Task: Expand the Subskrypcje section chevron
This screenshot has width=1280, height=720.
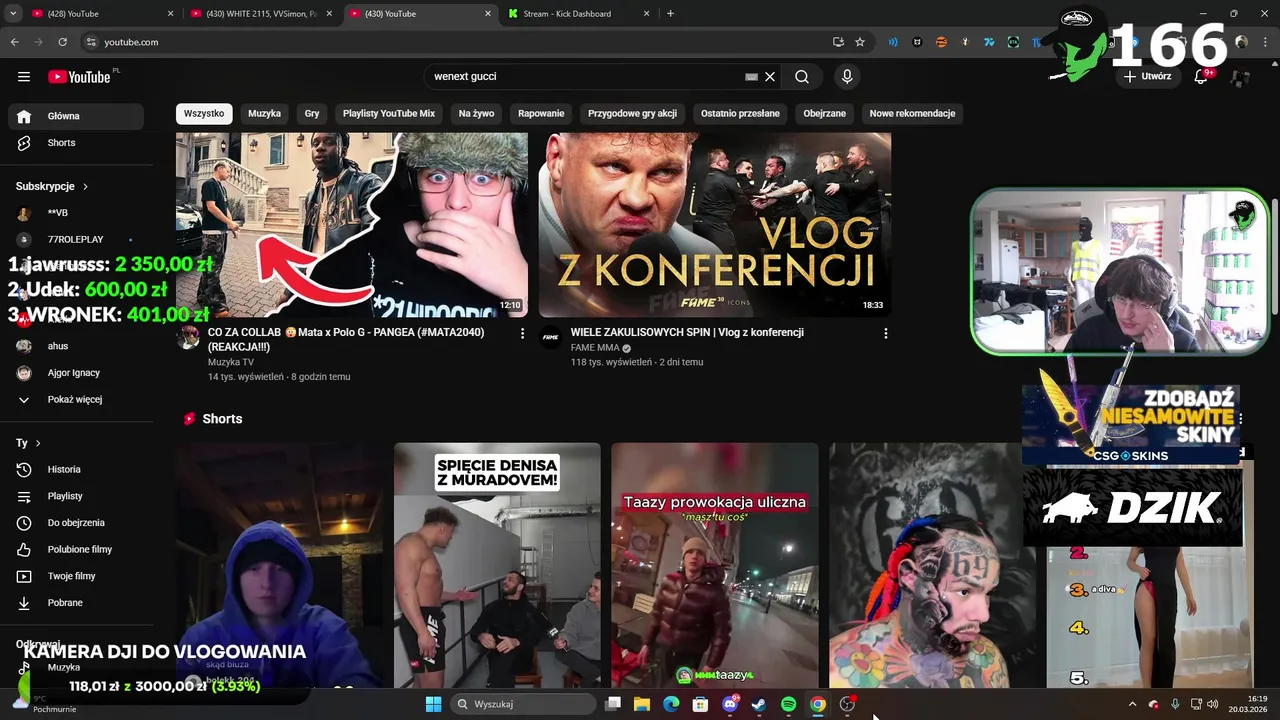Action: click(85, 187)
